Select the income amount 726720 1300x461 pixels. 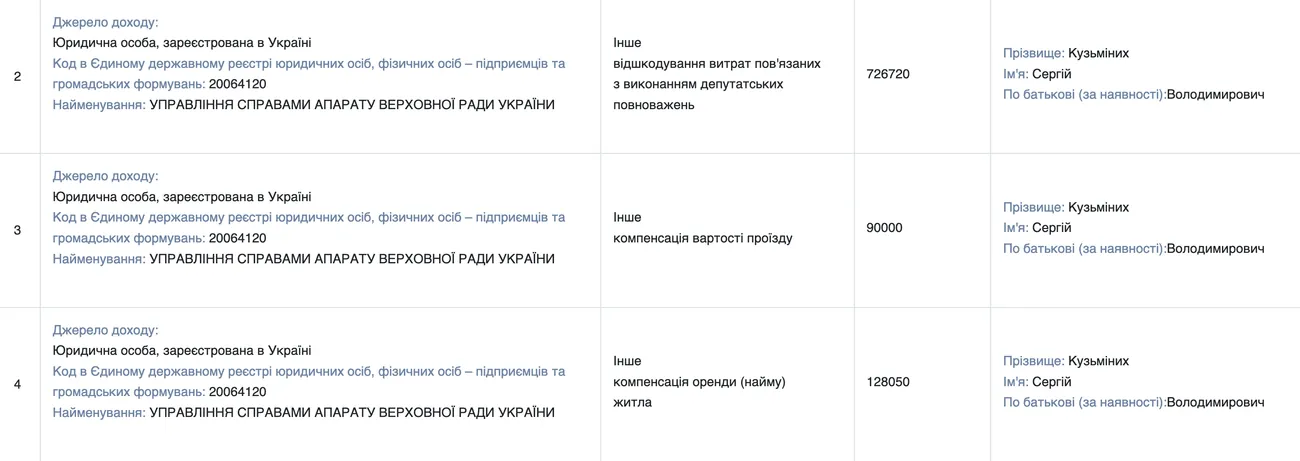tap(888, 74)
